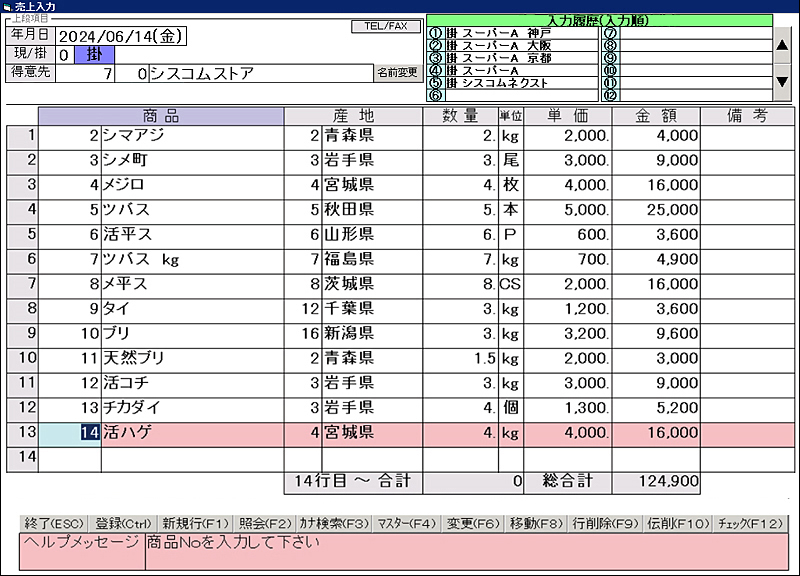The width and height of the screenshot is (800, 576).
Task: Click the TEL/FAX button
Action: click(387, 27)
